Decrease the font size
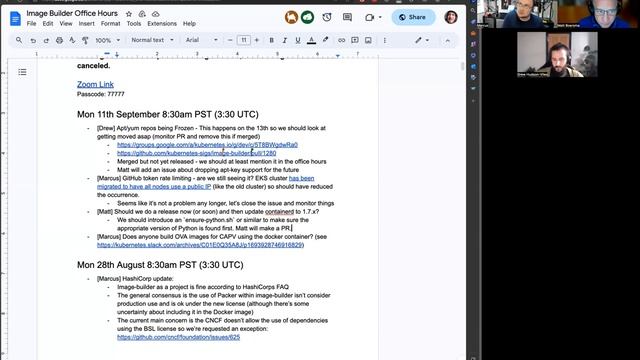This screenshot has height=360, width=640. tap(230, 40)
